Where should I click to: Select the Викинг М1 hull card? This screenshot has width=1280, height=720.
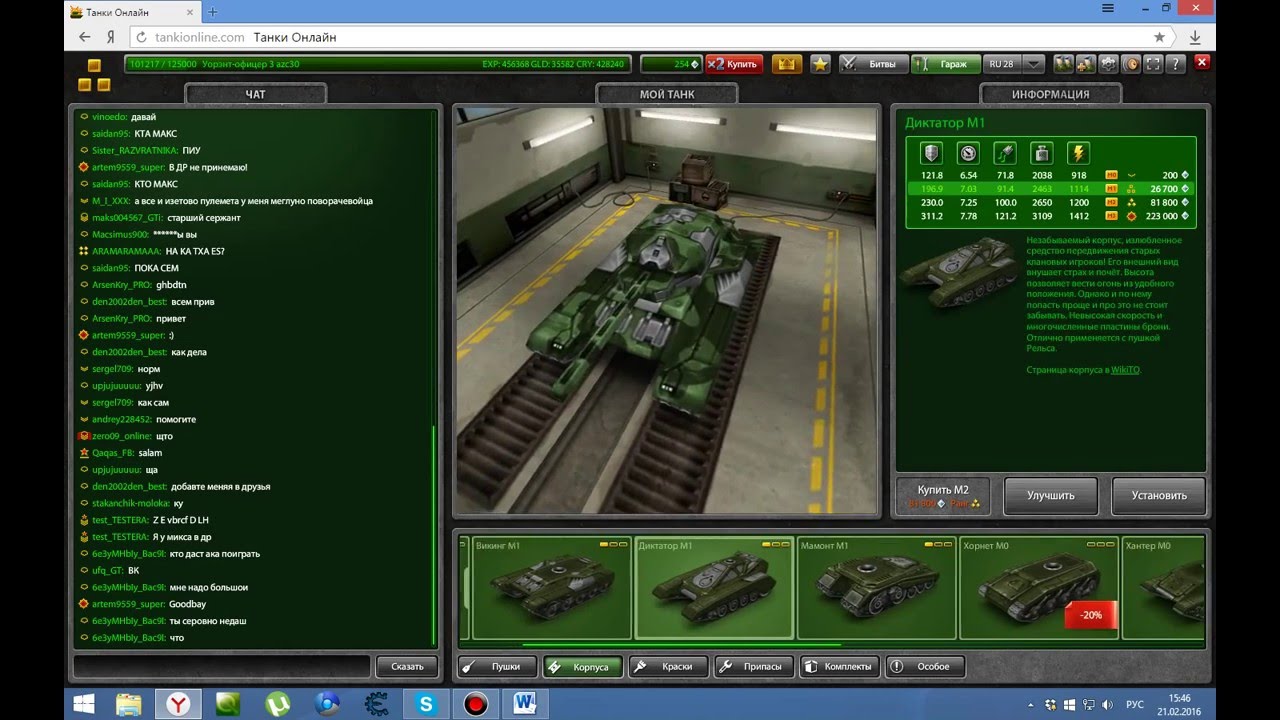tap(552, 588)
